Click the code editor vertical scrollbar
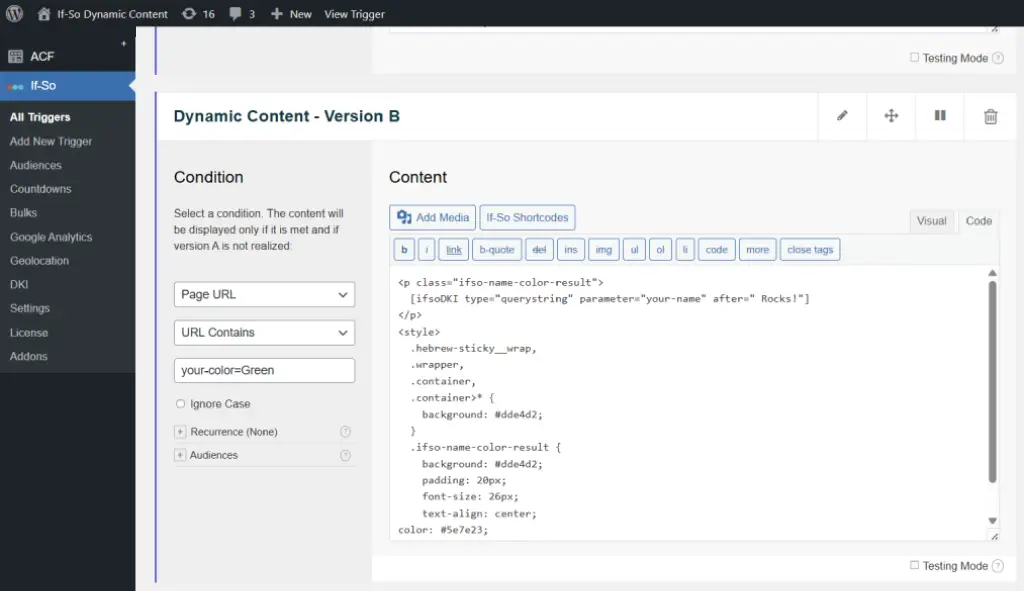 coord(992,380)
